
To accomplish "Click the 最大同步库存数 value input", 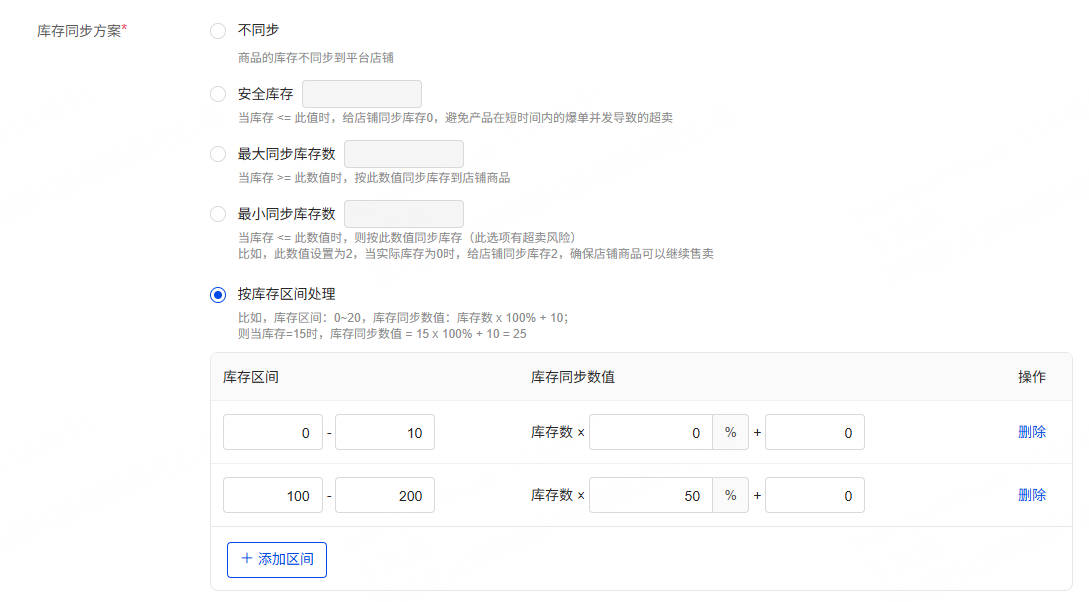I will (404, 154).
